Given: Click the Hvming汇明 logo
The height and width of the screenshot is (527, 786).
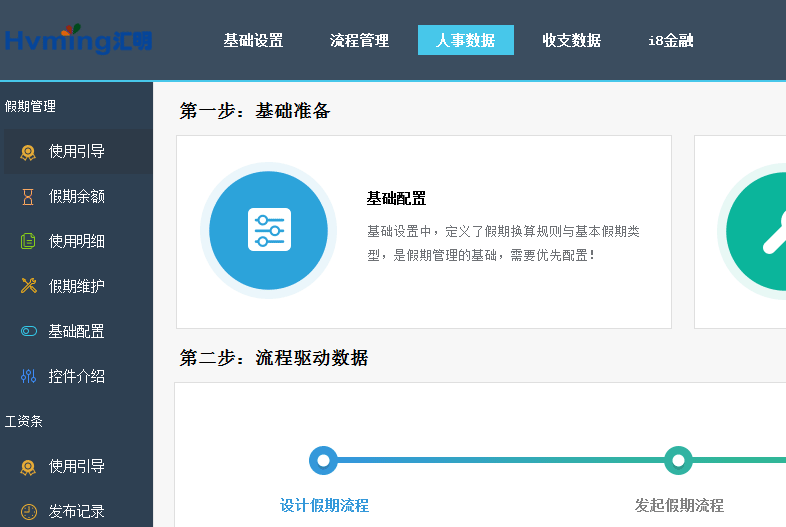Looking at the screenshot, I should tap(78, 39).
